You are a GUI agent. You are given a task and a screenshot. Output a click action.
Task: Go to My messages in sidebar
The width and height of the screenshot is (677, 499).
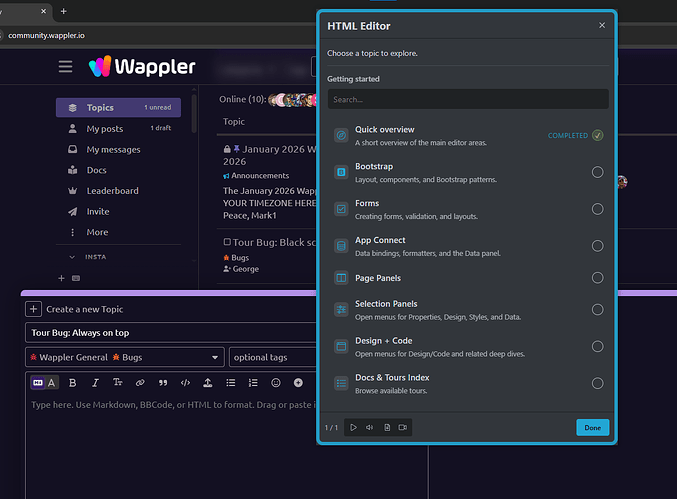[113, 150]
